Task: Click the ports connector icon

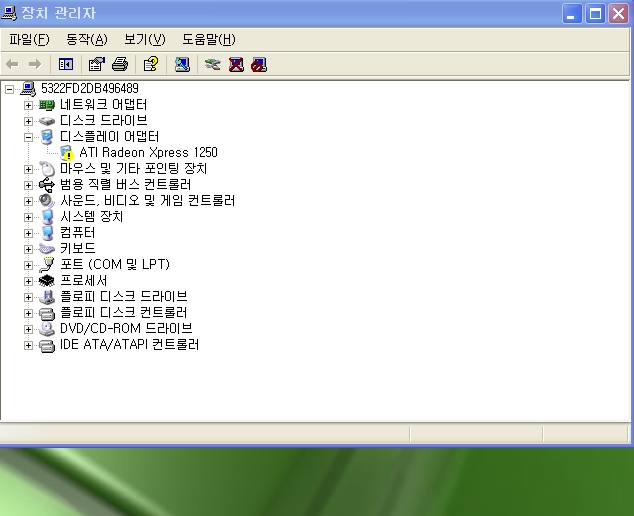Action: (47, 265)
